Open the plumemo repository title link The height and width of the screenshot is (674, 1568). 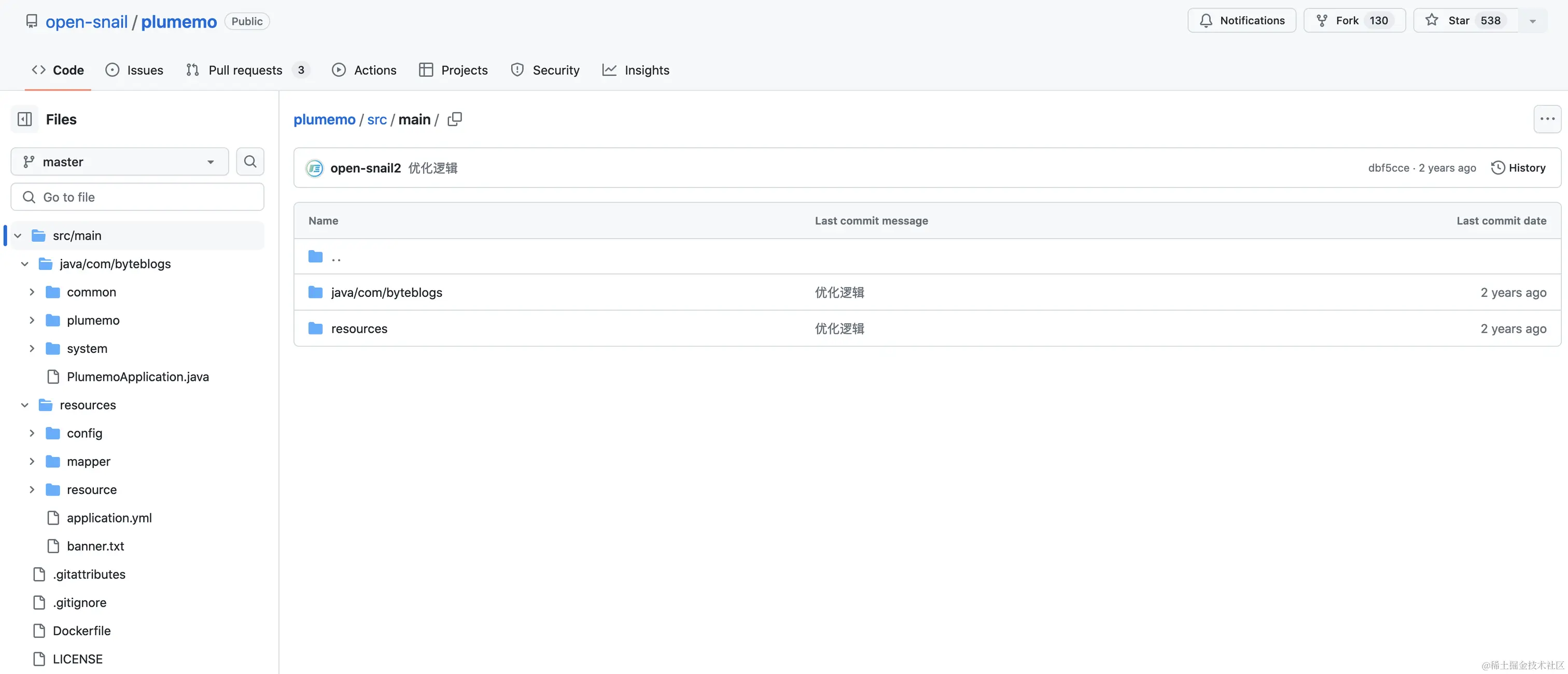(179, 21)
